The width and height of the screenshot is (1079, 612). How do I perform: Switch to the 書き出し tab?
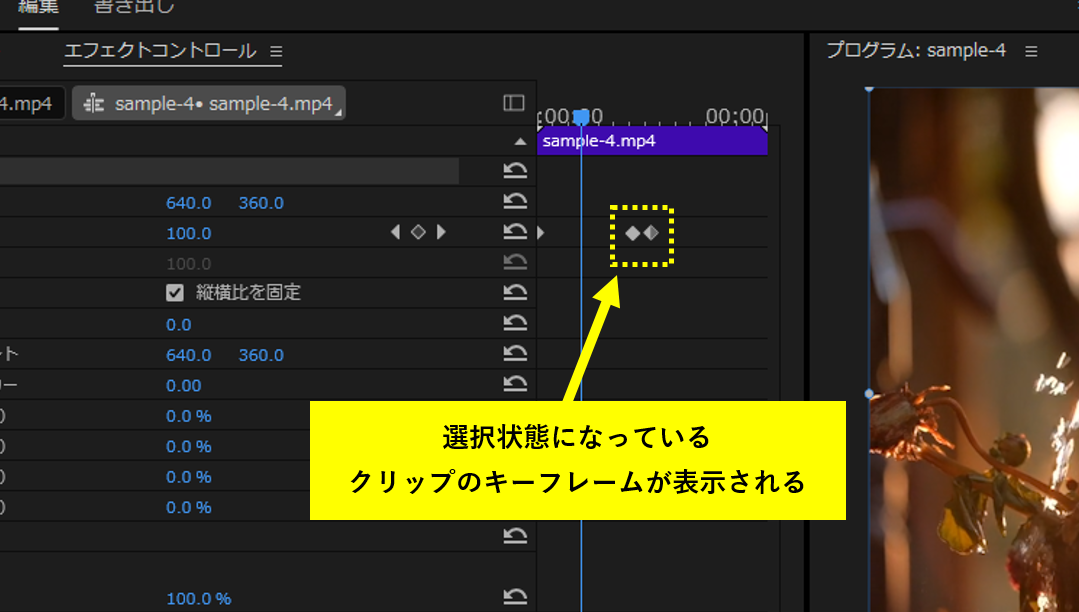coord(135,7)
